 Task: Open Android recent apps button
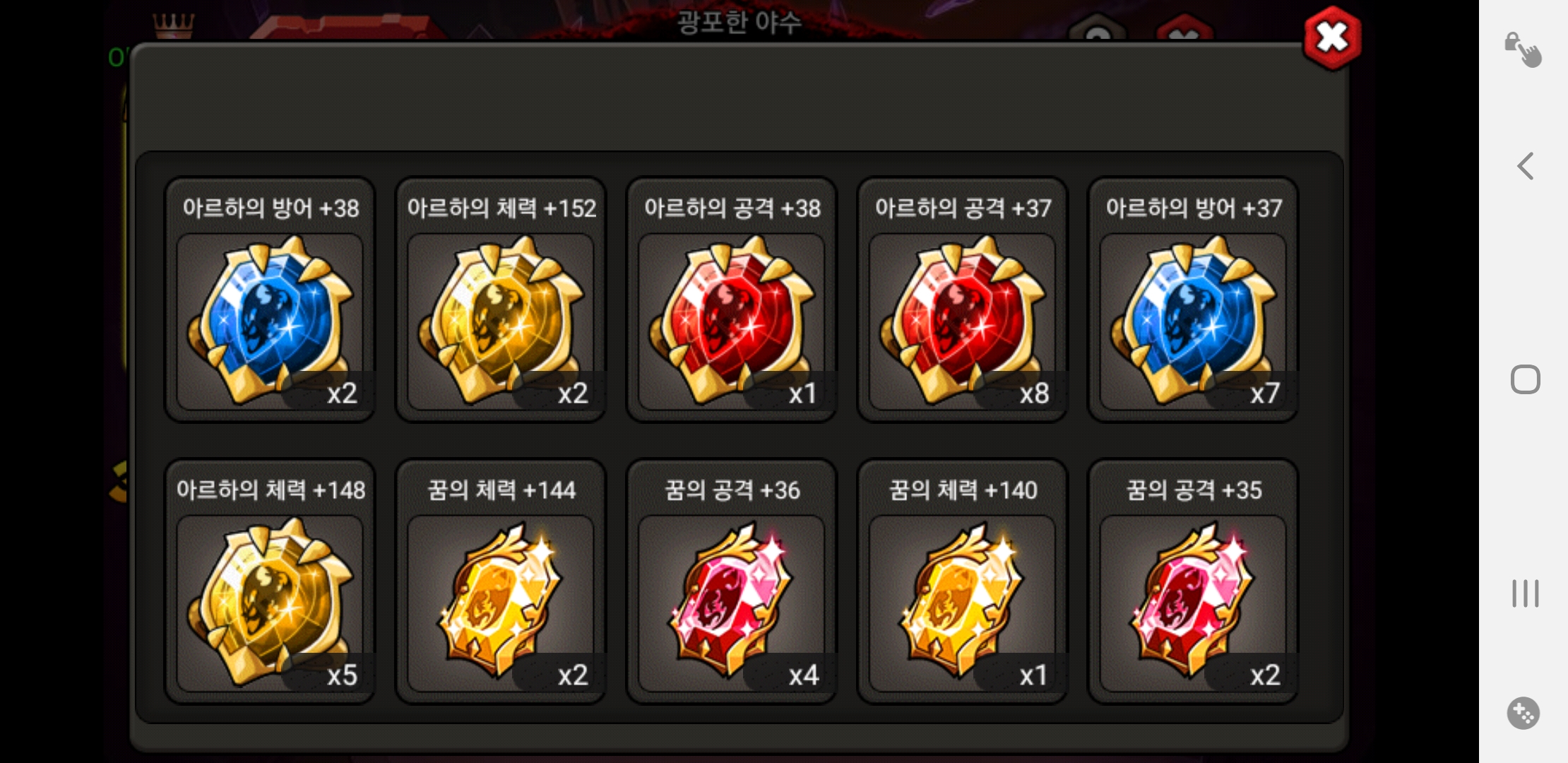coord(1526,593)
